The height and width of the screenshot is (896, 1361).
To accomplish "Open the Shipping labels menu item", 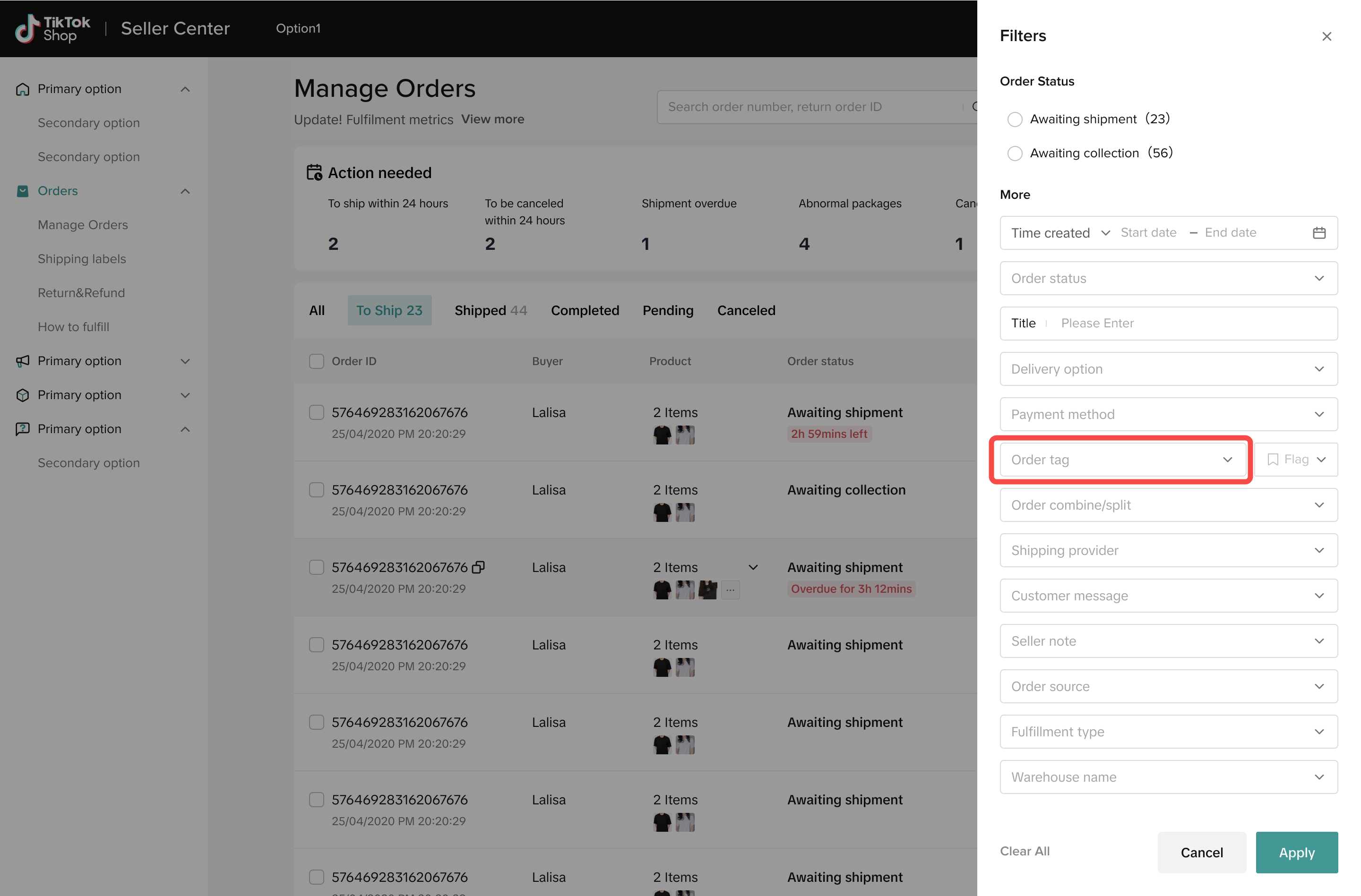I will point(82,259).
